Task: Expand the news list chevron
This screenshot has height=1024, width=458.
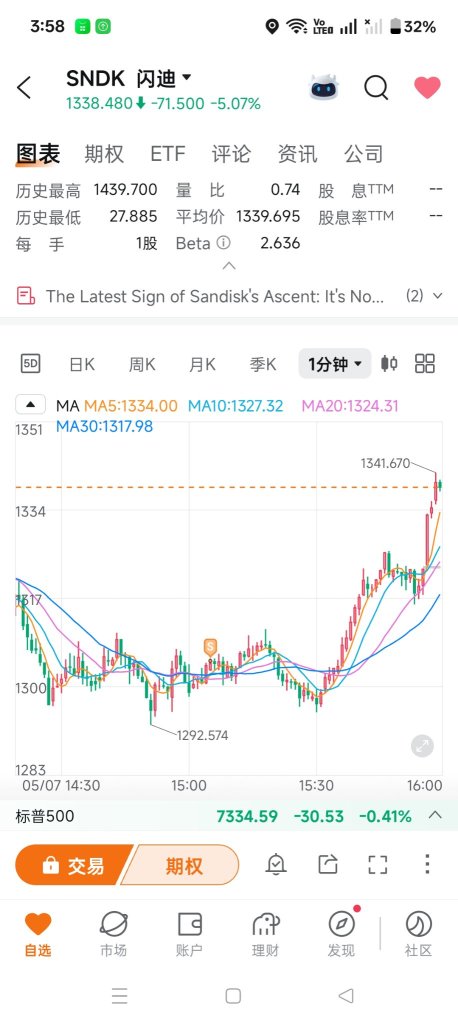Action: coord(438,296)
